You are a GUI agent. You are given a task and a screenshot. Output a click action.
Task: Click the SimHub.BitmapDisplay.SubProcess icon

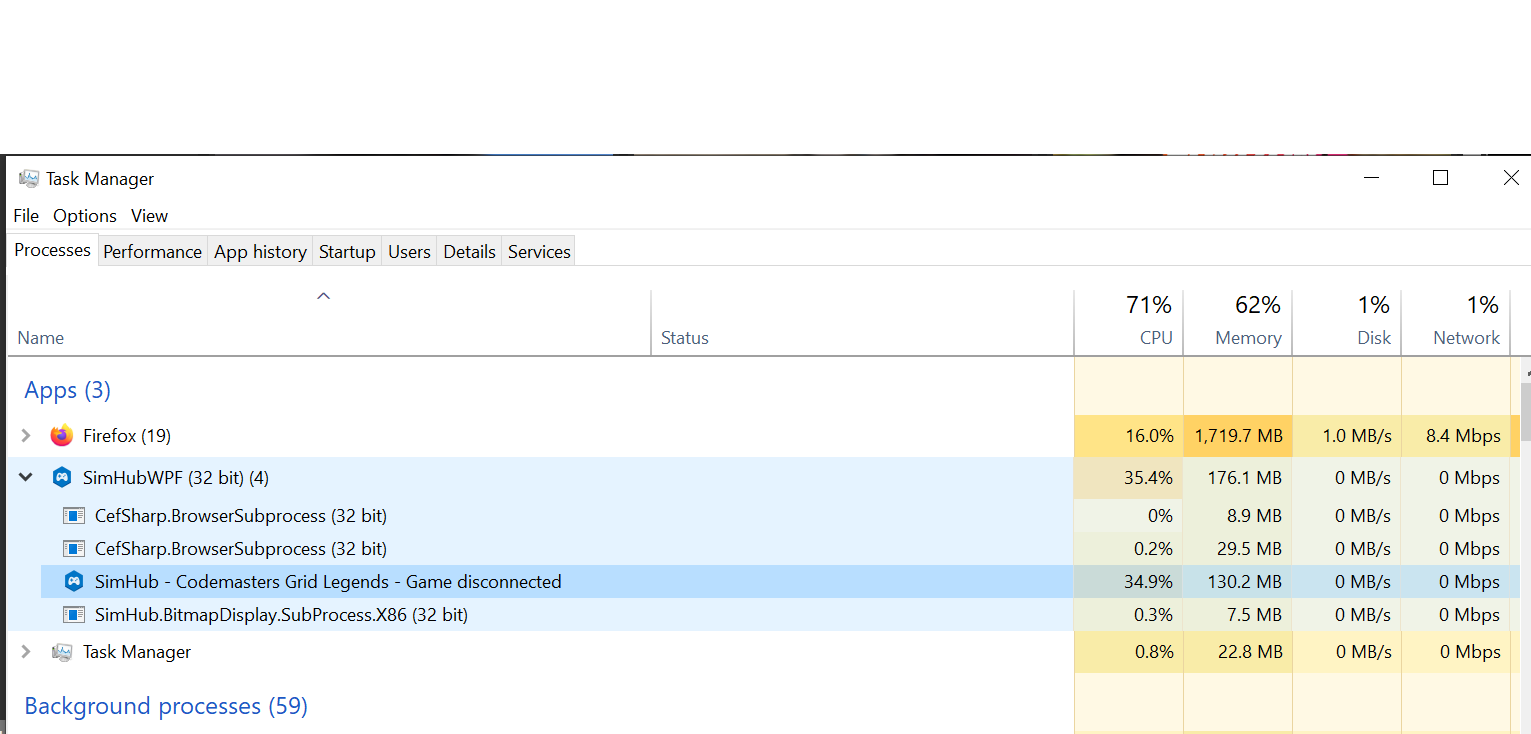pyautogui.click(x=74, y=614)
